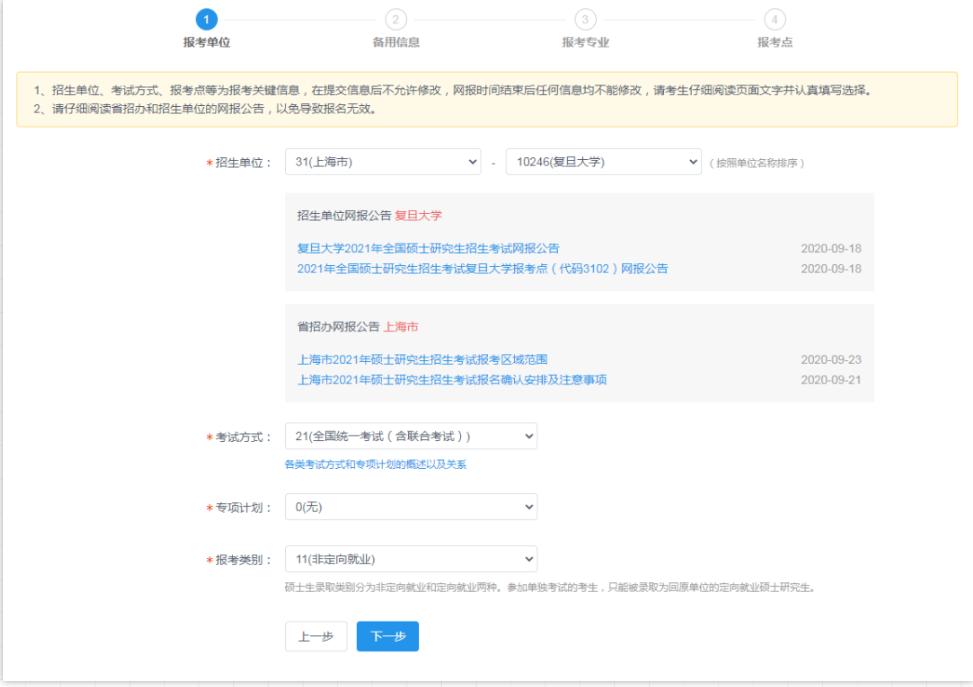Click notice line 1 about 报考关键信息

(452, 90)
